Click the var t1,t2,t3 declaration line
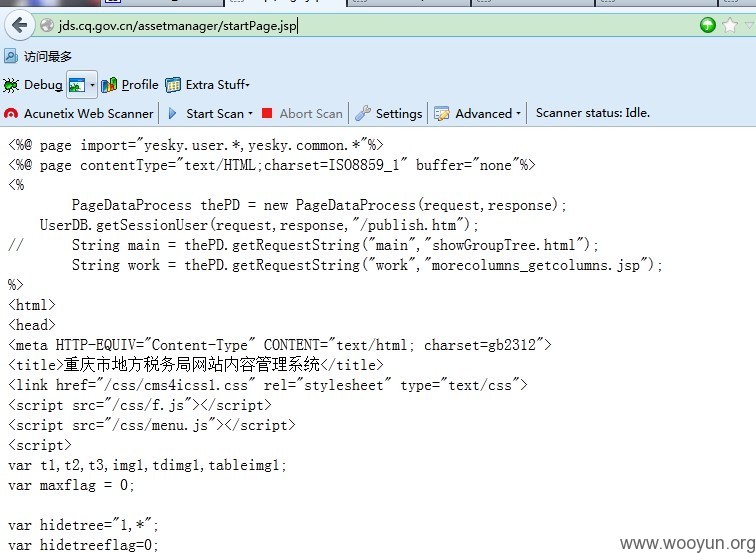 pos(148,465)
